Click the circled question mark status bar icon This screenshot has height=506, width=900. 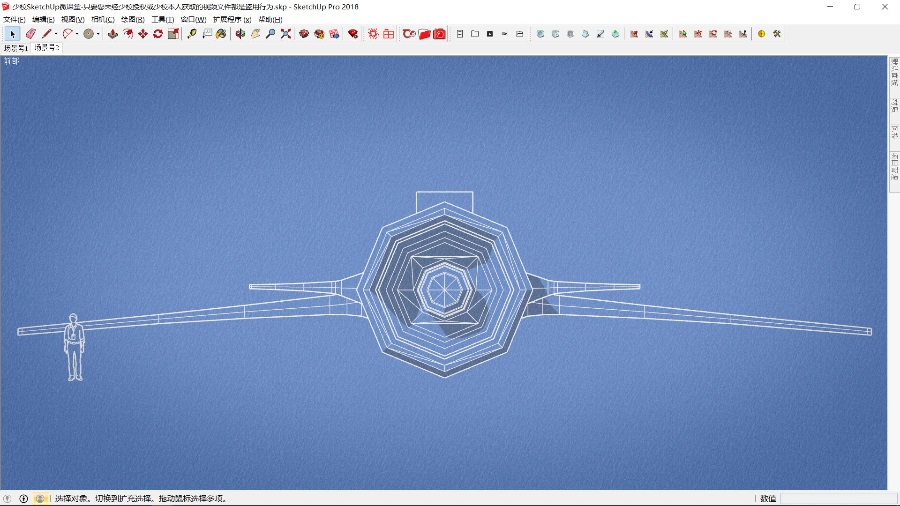[7, 499]
